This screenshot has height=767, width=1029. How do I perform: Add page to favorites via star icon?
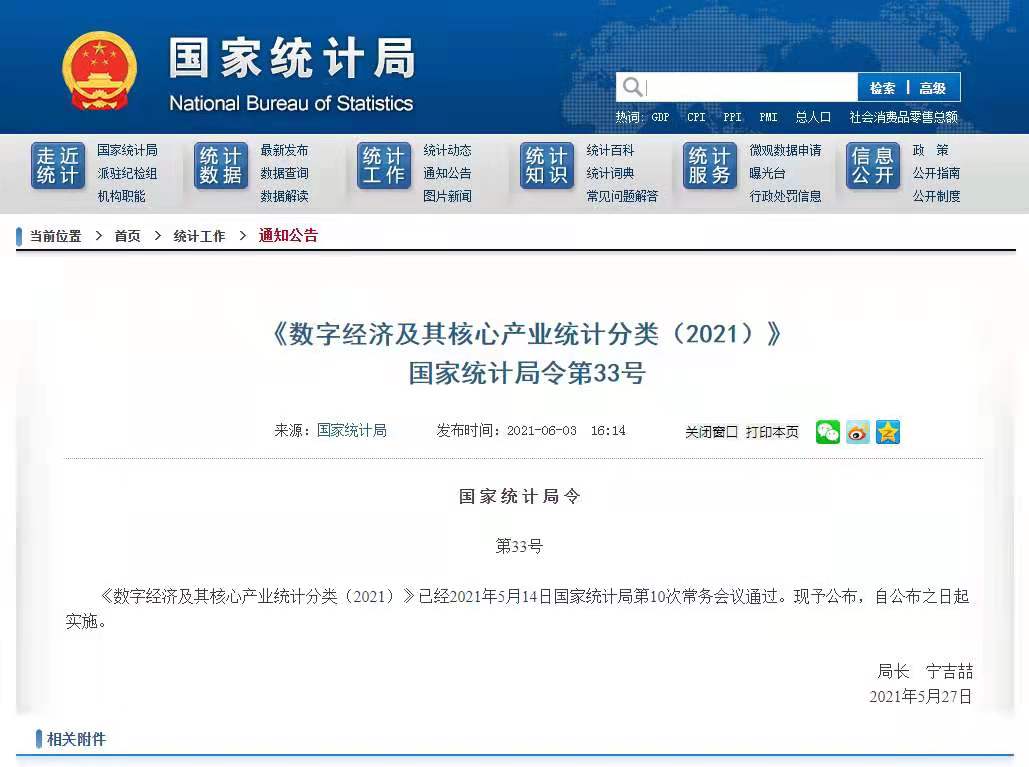click(x=887, y=431)
